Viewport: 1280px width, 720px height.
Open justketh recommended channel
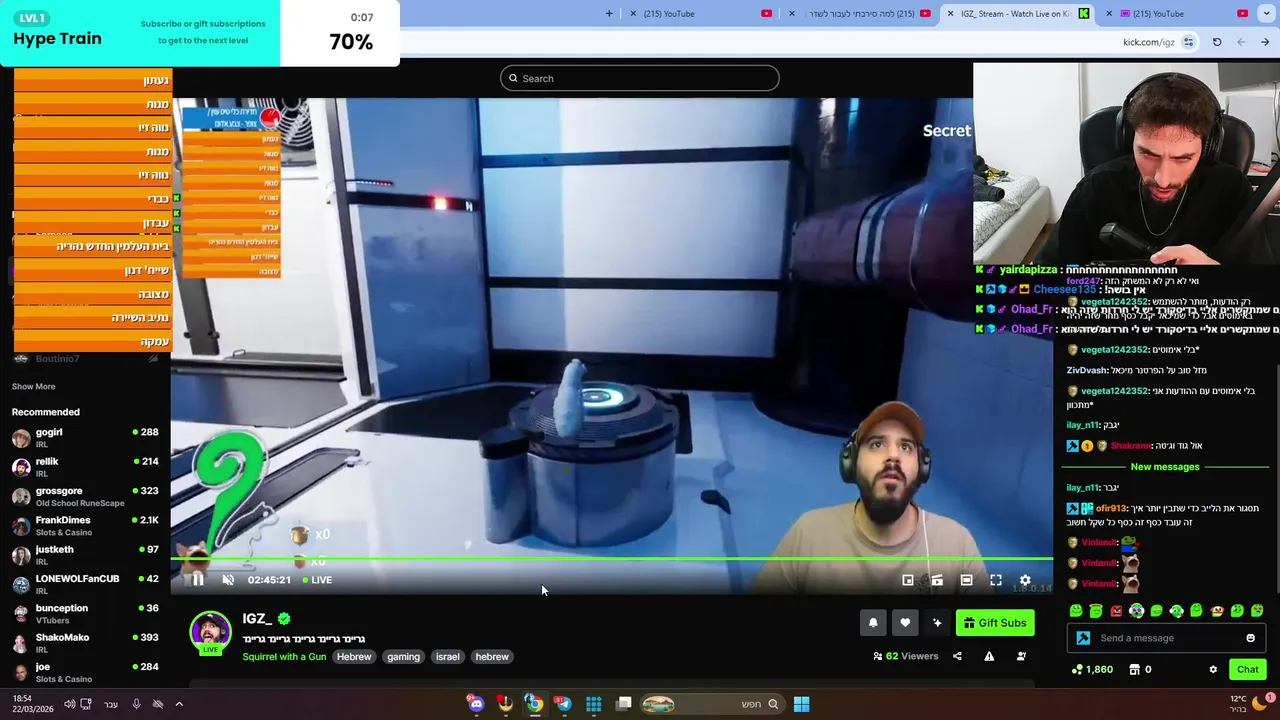tap(86, 554)
